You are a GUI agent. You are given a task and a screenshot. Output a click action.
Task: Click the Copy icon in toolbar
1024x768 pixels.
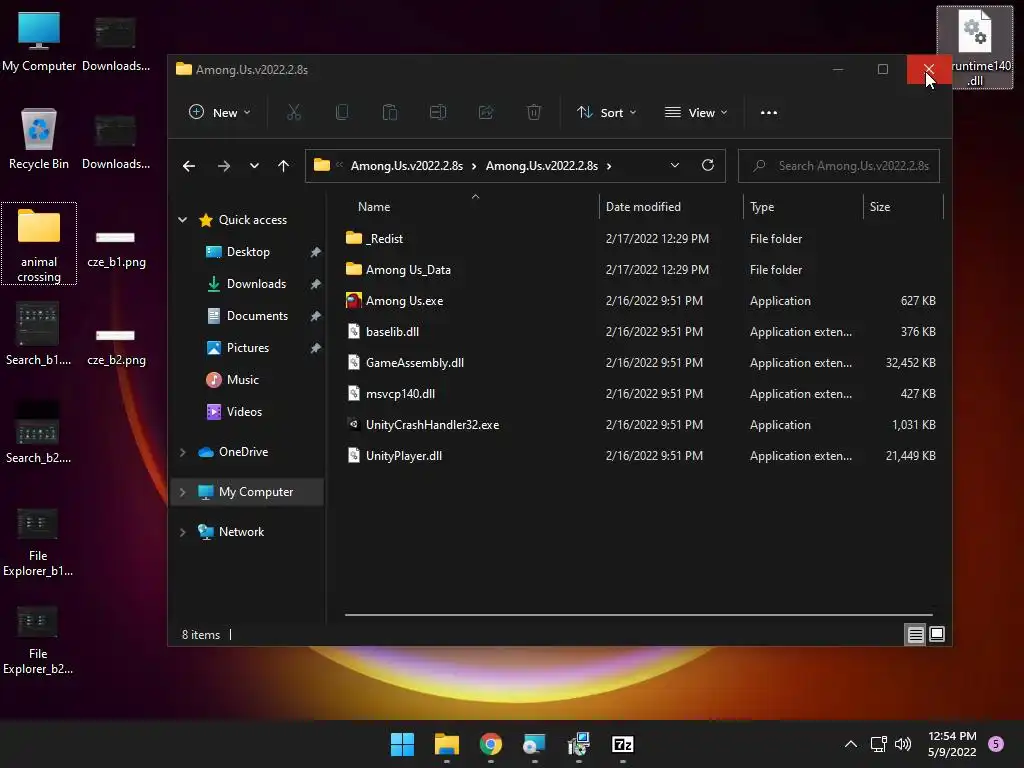(x=342, y=112)
